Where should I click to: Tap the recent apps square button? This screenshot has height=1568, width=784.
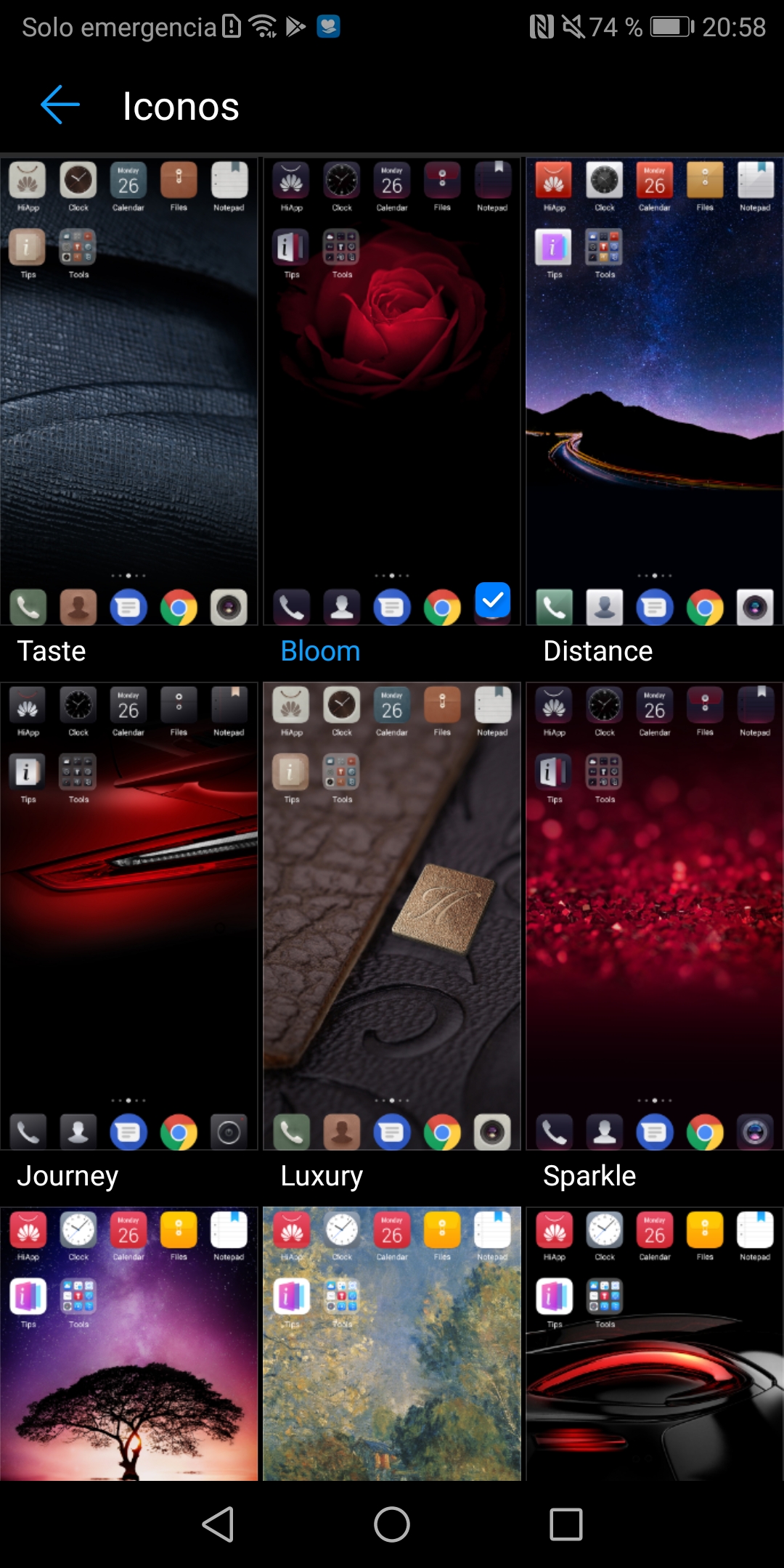pyautogui.click(x=566, y=1524)
